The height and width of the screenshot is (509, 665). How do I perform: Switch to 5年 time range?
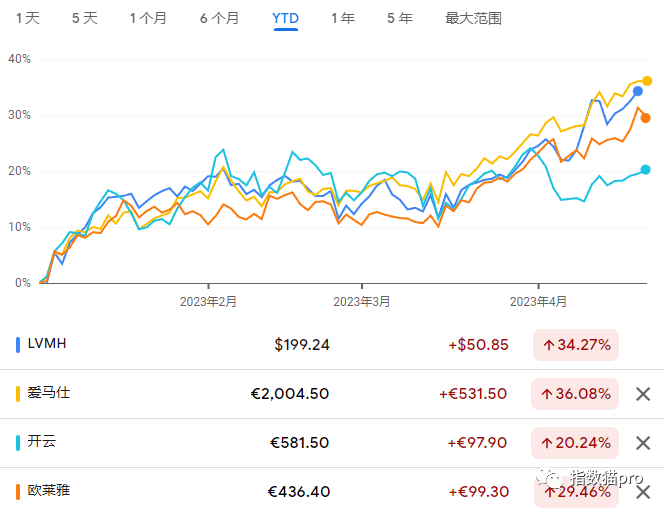399,18
